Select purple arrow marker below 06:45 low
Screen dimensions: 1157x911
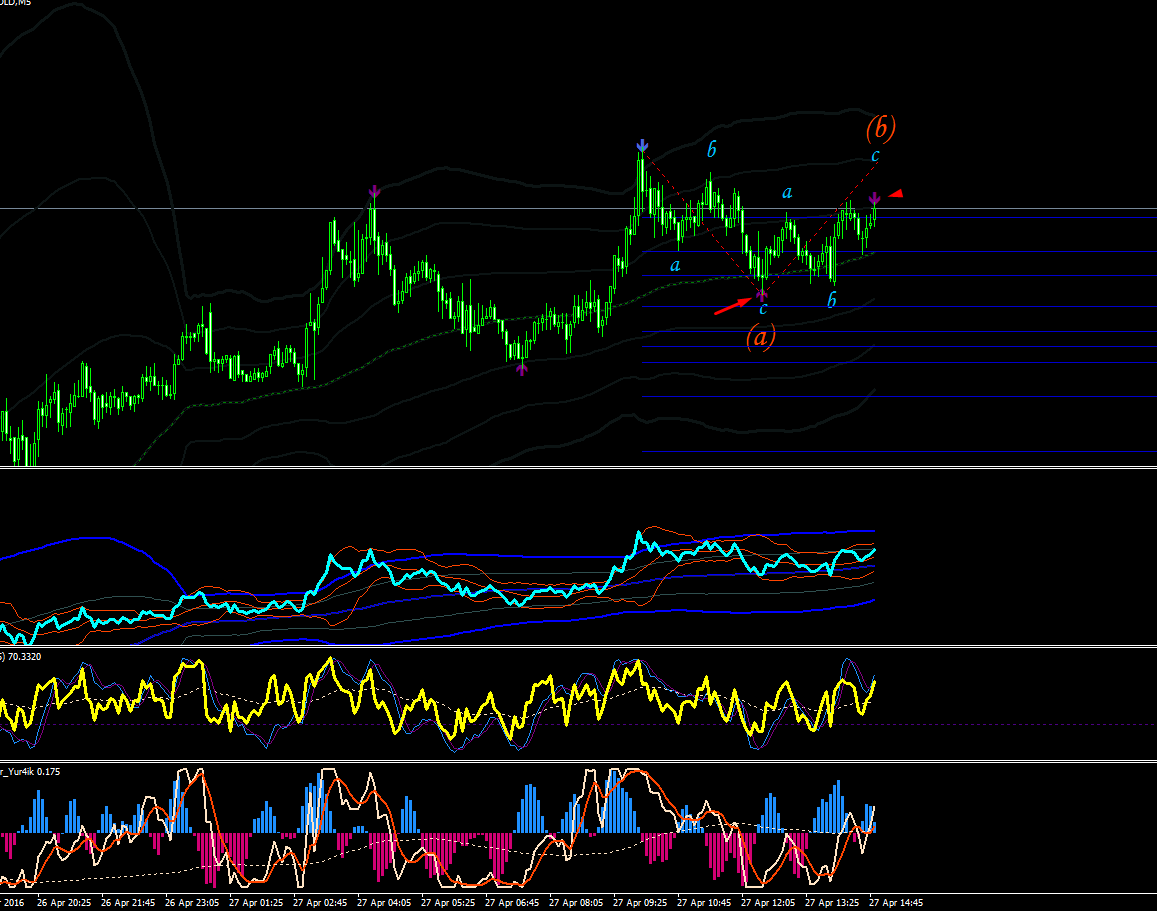[522, 369]
